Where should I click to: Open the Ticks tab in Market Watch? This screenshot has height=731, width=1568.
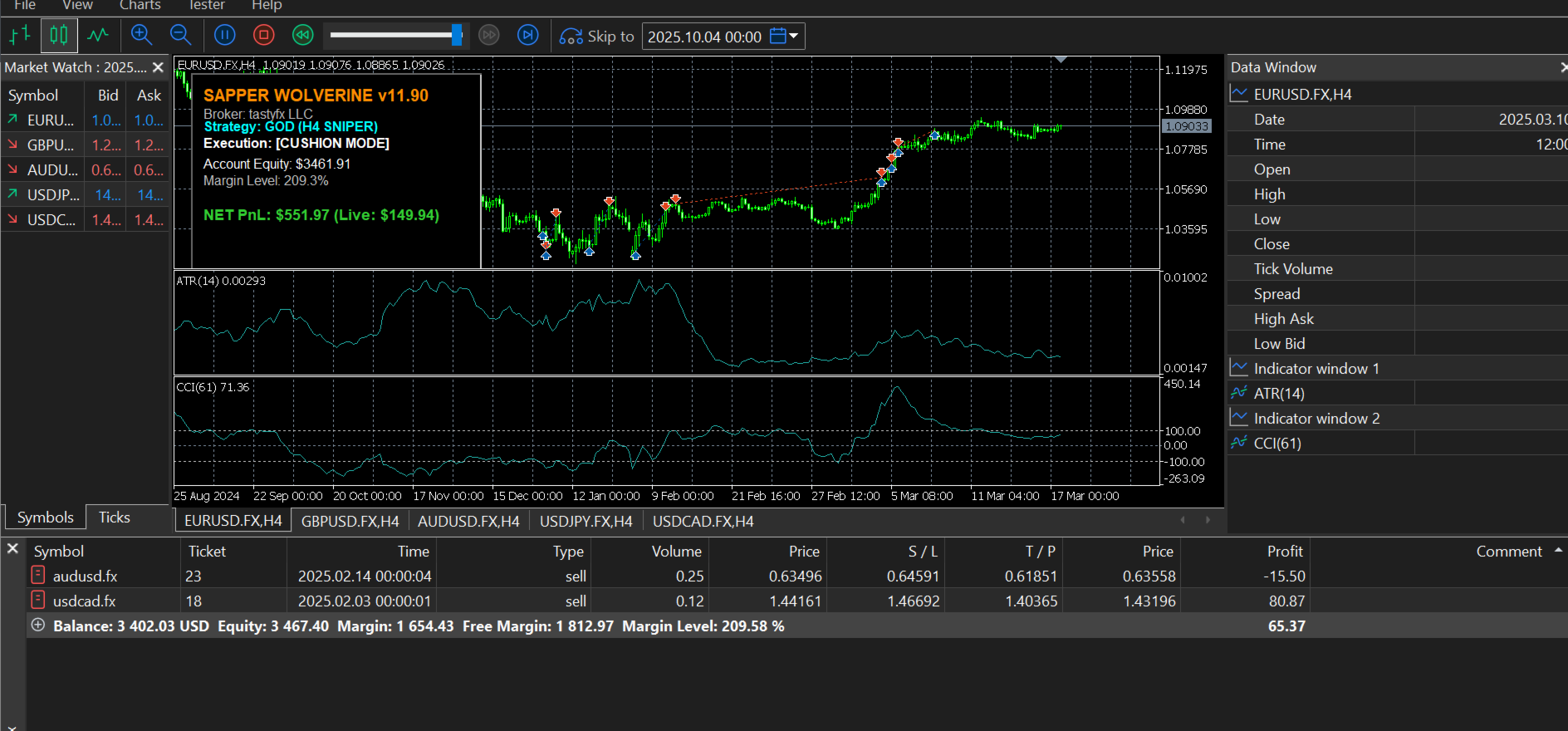coord(115,518)
